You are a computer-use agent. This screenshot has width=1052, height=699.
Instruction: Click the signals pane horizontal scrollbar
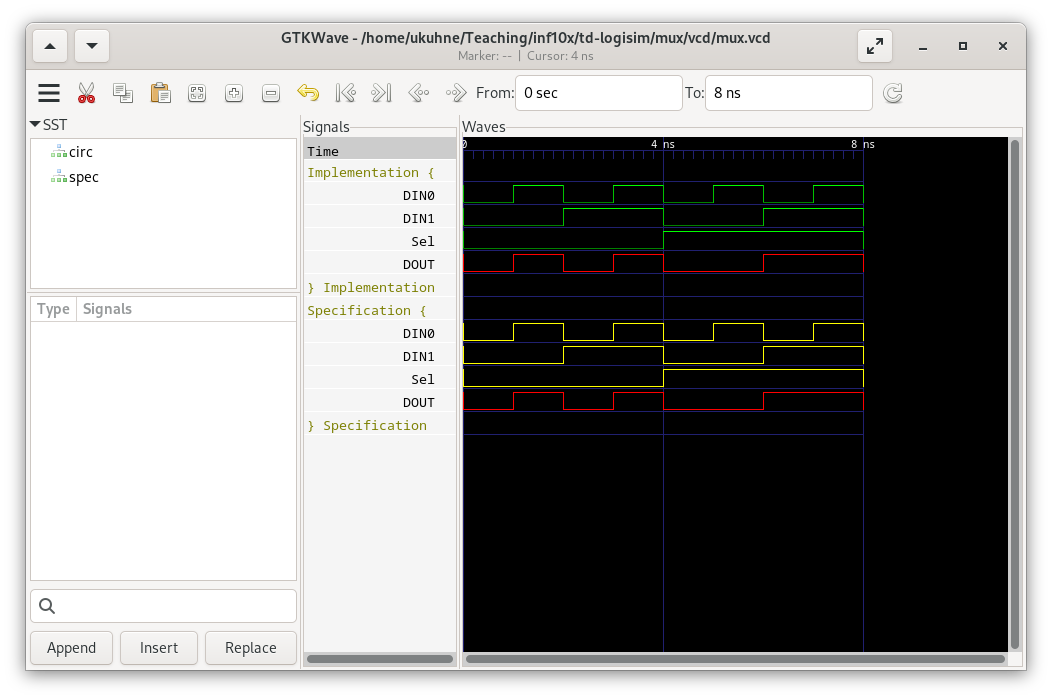coord(380,659)
